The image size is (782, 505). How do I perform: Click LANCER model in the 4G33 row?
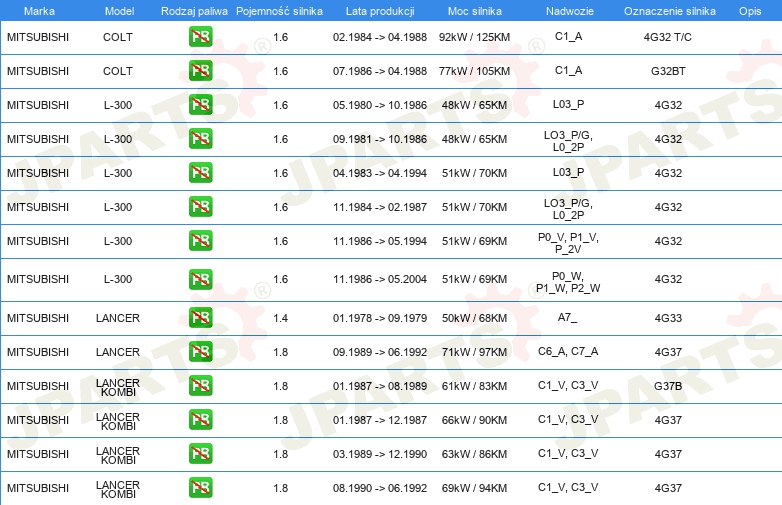click(118, 318)
